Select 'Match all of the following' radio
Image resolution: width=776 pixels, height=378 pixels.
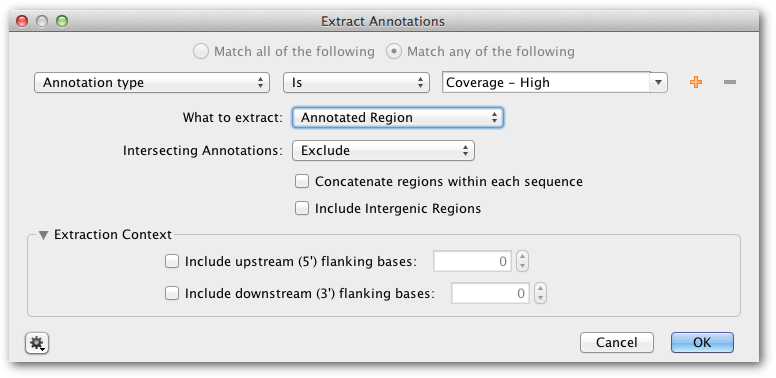point(200,51)
